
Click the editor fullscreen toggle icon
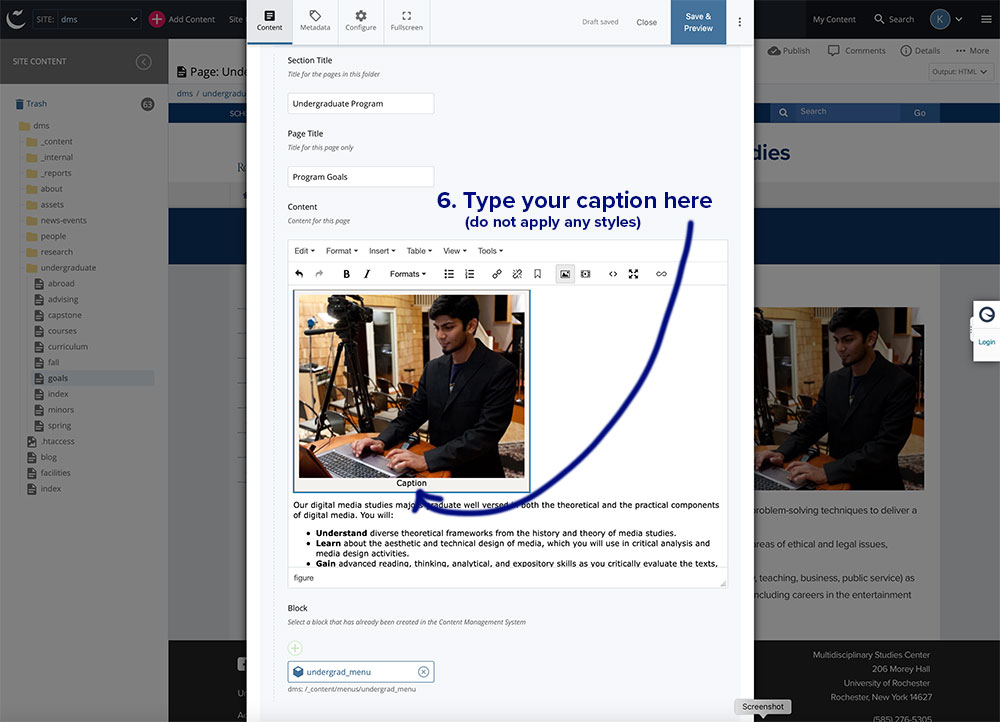(x=633, y=274)
